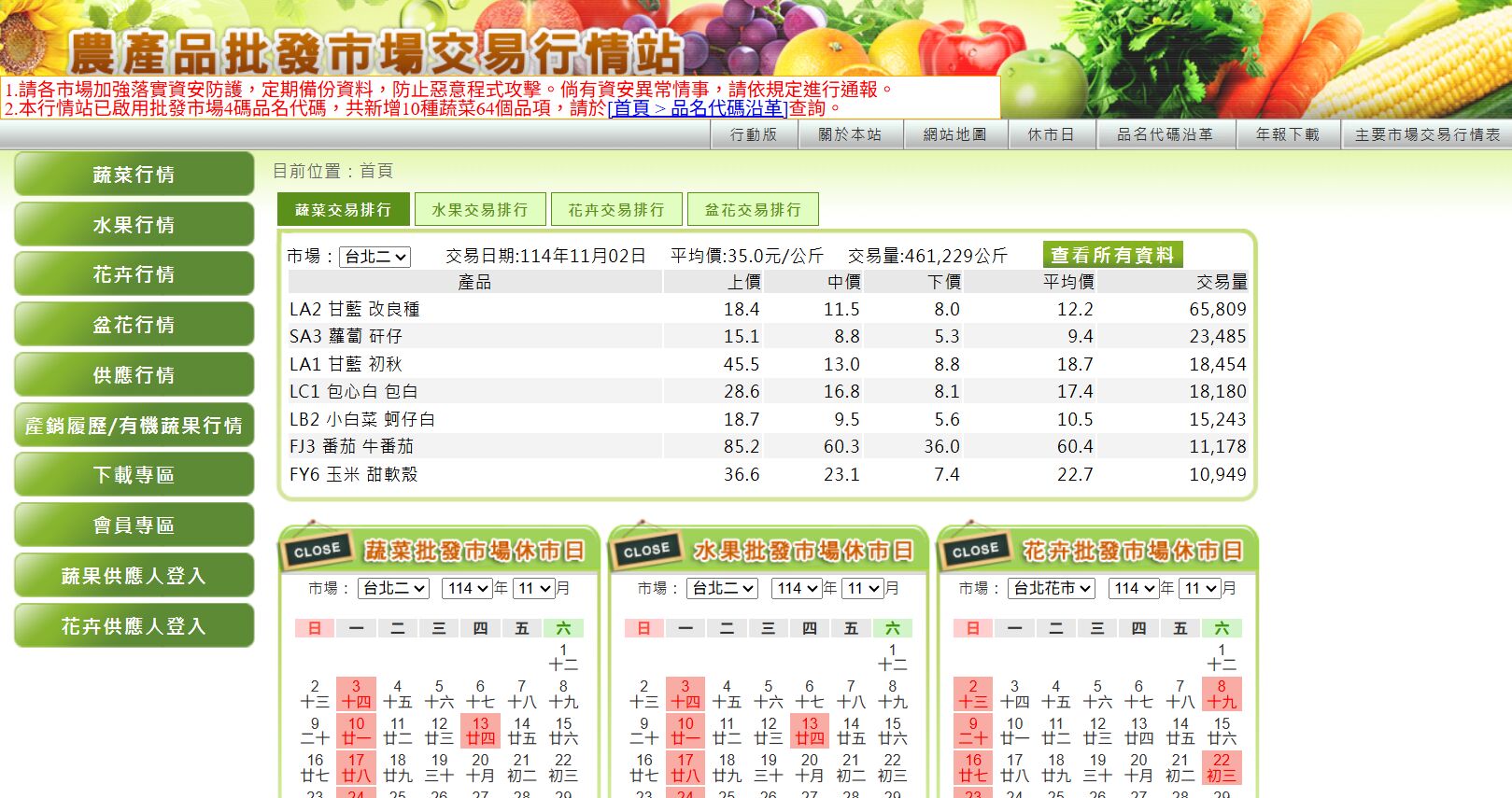
Task: Click the CLOSE sign on vegetable market calendar
Action: tap(317, 550)
